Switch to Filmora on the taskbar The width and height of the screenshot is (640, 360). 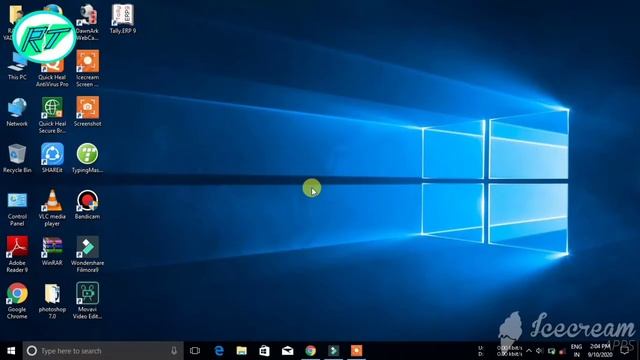click(333, 351)
